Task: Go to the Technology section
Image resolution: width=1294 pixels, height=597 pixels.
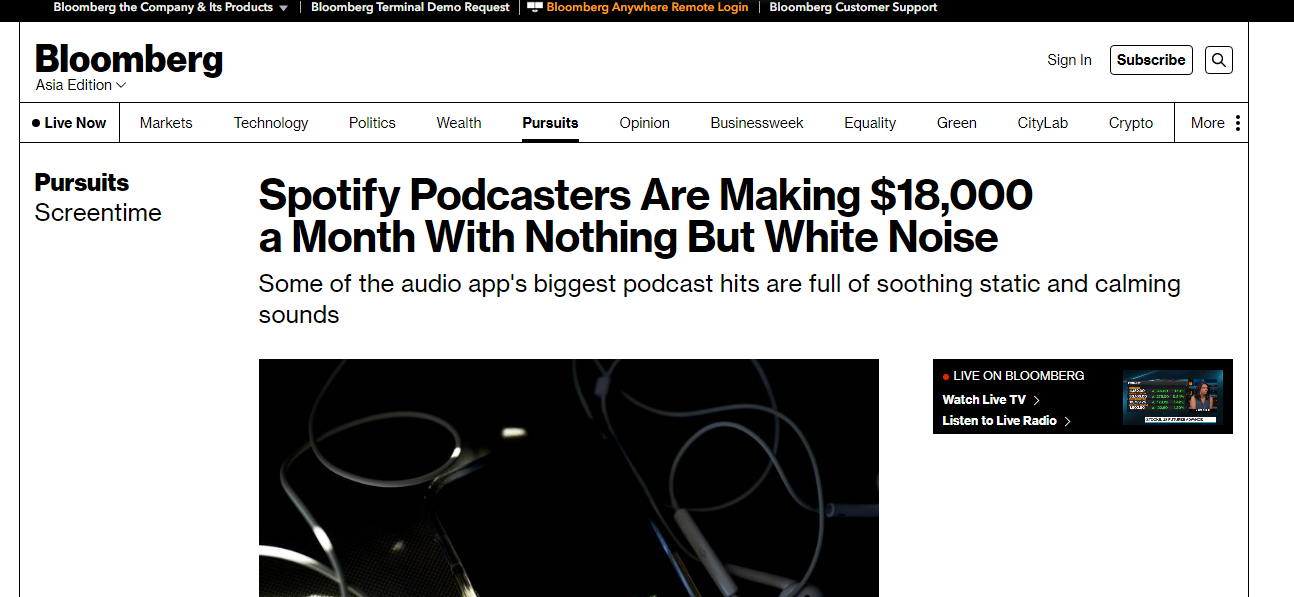Action: pyautogui.click(x=271, y=123)
